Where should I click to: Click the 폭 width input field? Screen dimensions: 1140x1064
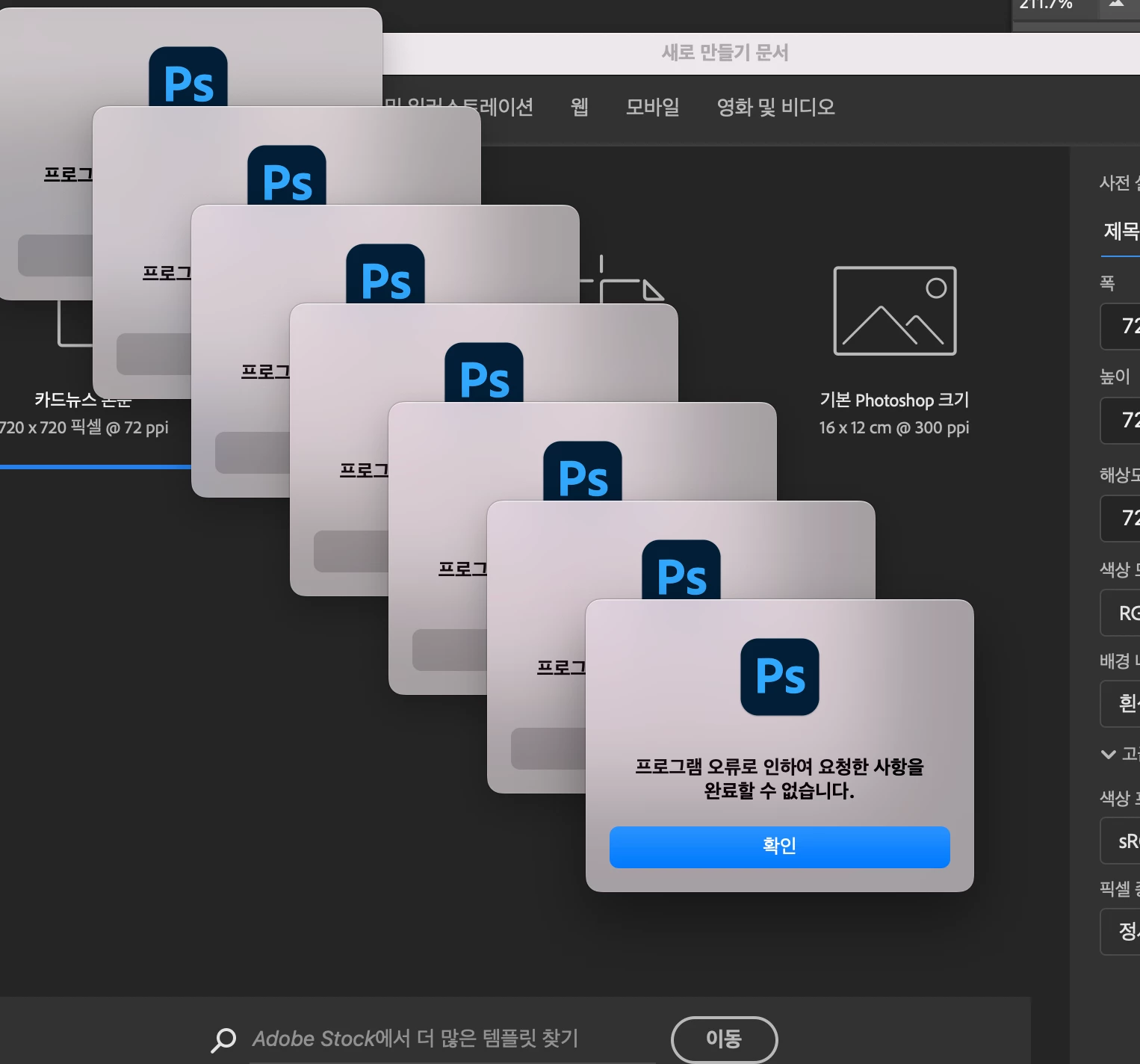point(1121,326)
